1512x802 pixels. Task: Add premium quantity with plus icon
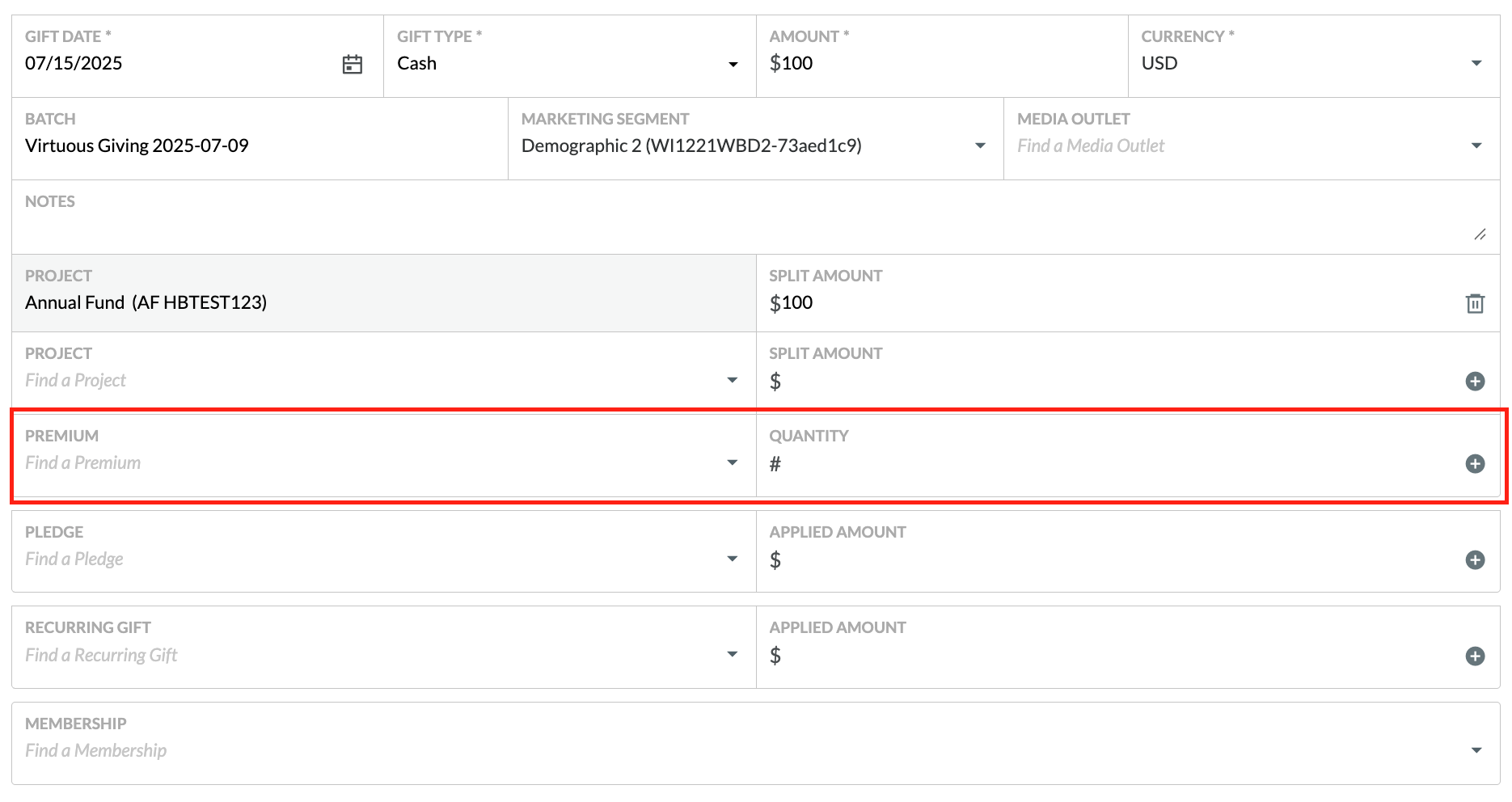[x=1475, y=463]
